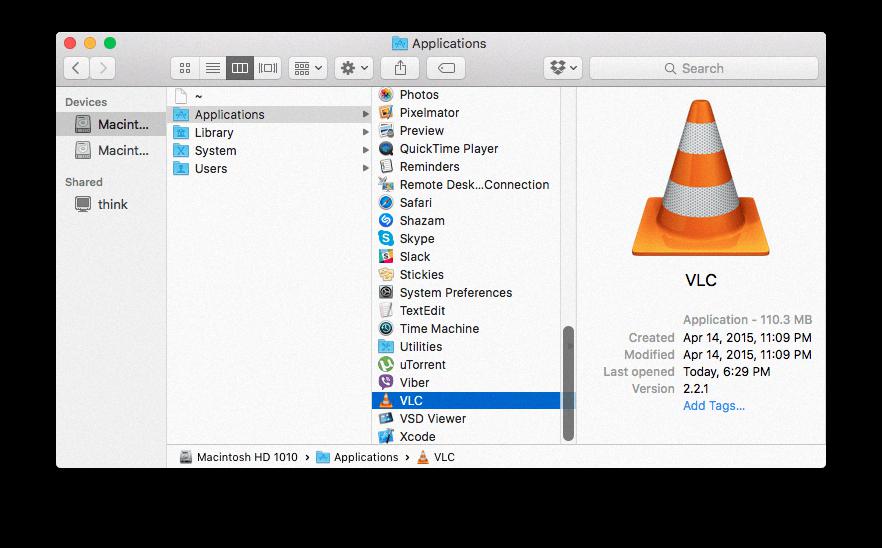Select the Safari app icon
This screenshot has width=882, height=548.
[386, 203]
